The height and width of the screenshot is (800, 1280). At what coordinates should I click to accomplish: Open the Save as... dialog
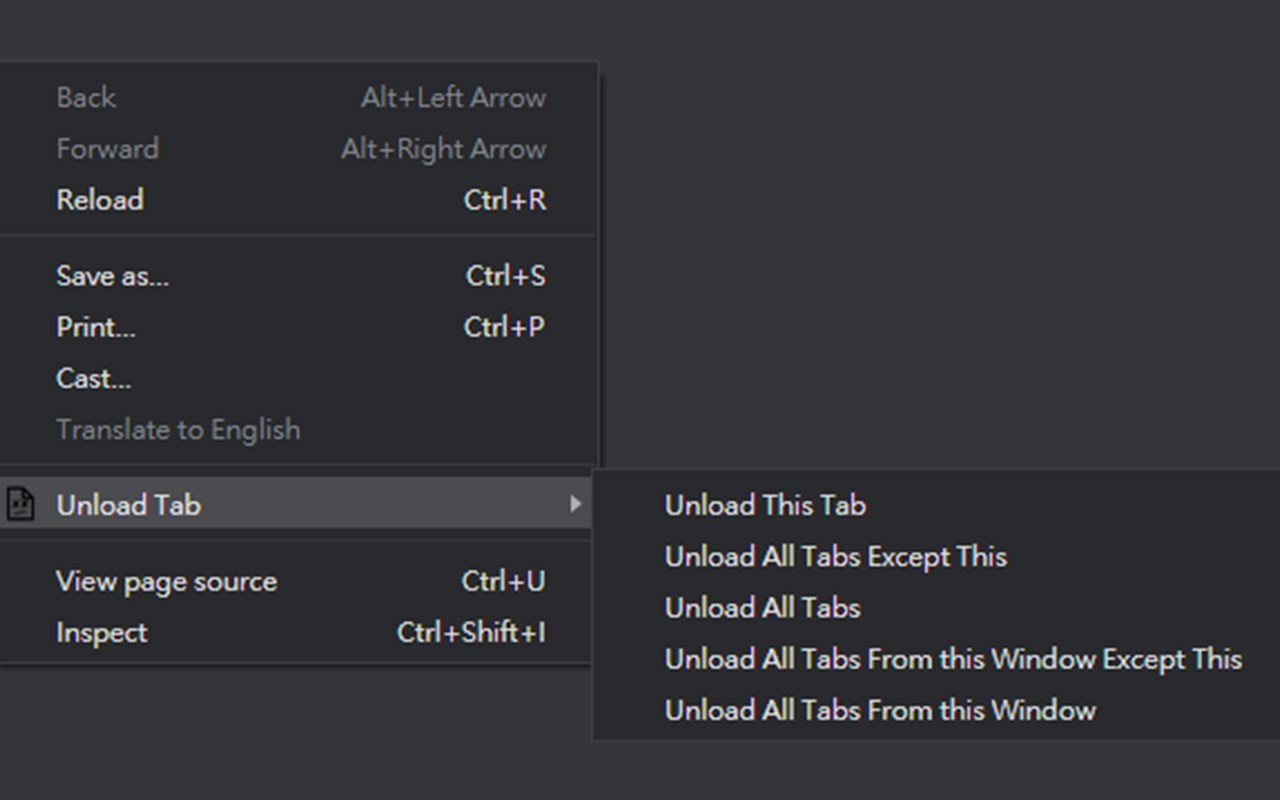pyautogui.click(x=113, y=276)
